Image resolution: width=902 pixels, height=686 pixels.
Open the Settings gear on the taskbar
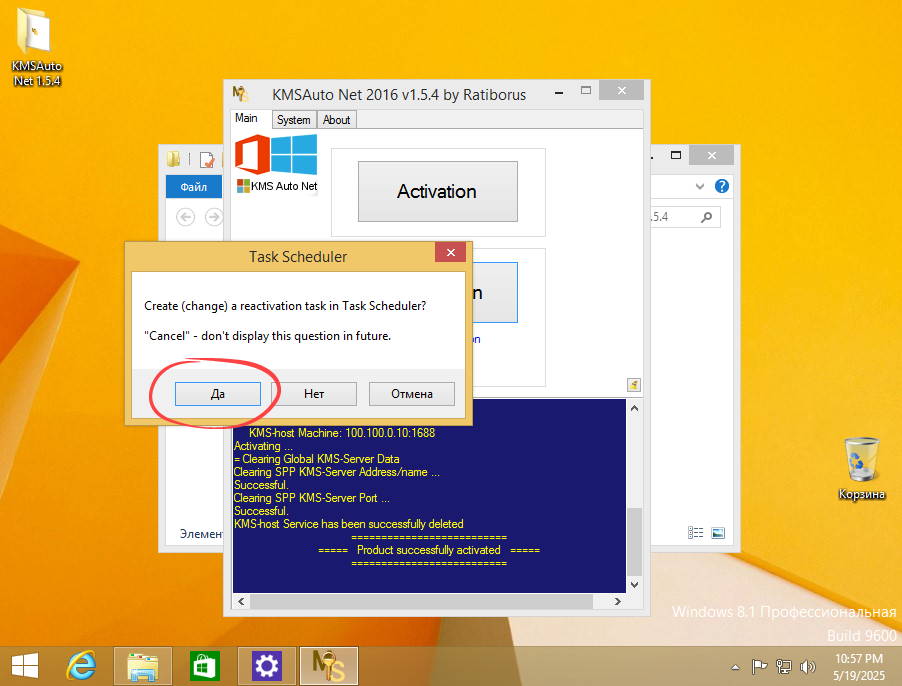(265, 665)
